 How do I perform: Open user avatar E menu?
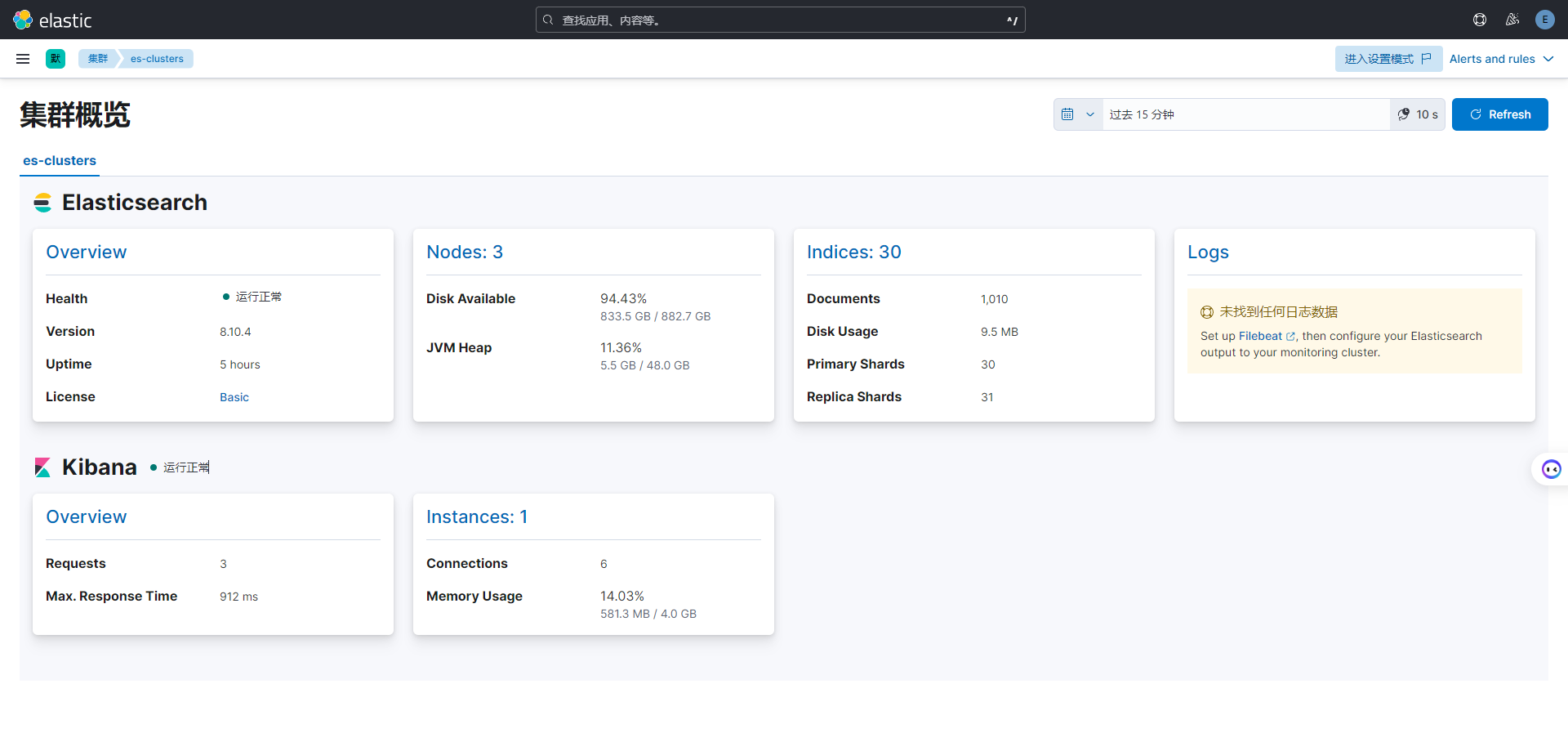tap(1545, 20)
